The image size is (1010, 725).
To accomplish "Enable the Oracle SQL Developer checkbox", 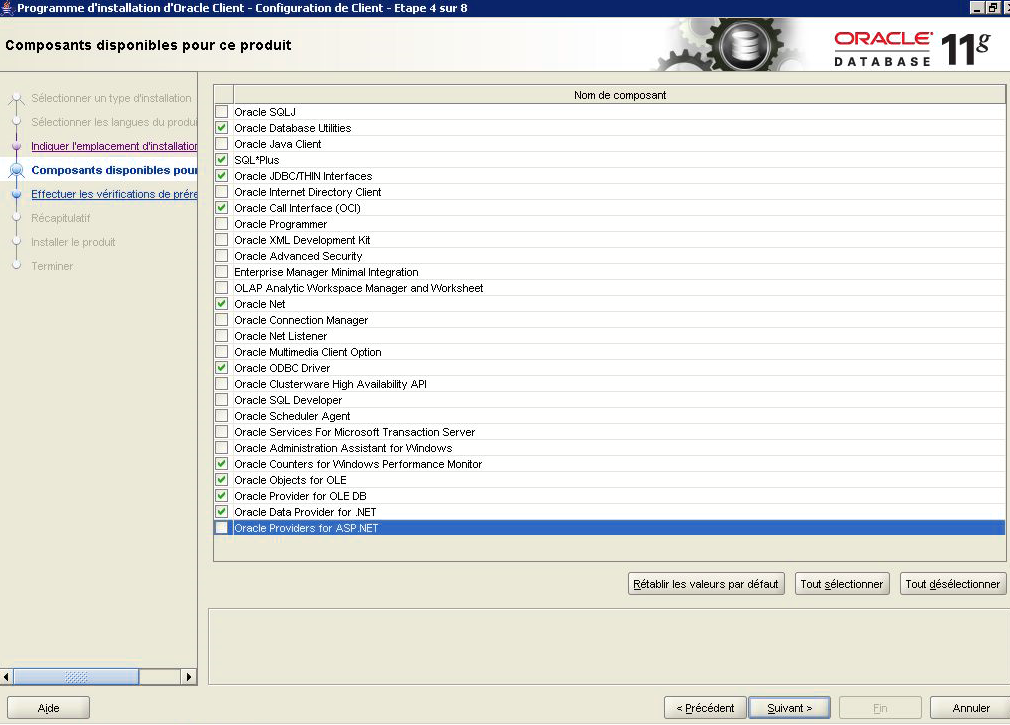I will (222, 400).
